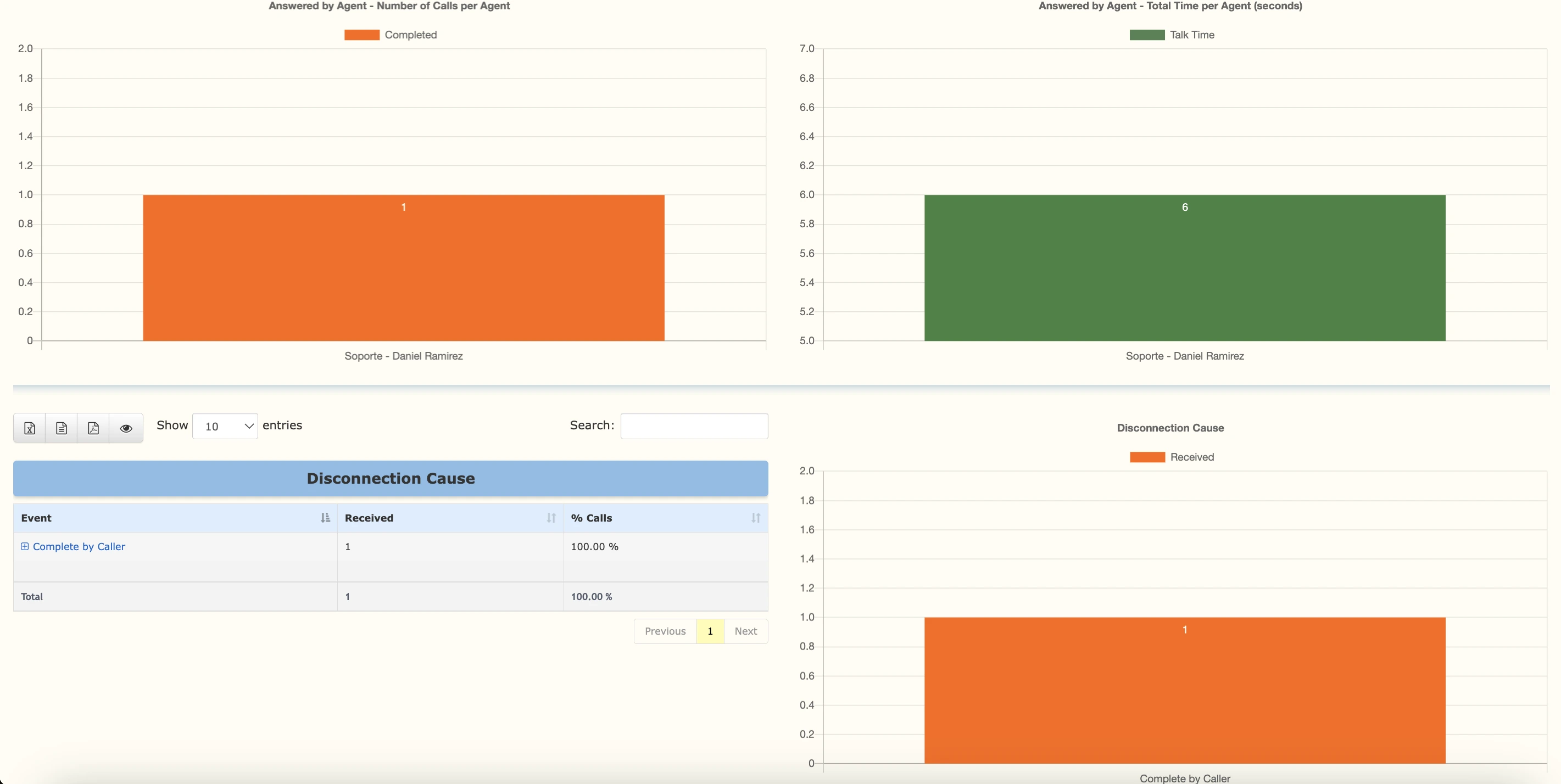Sort the % Calls column

(755, 517)
